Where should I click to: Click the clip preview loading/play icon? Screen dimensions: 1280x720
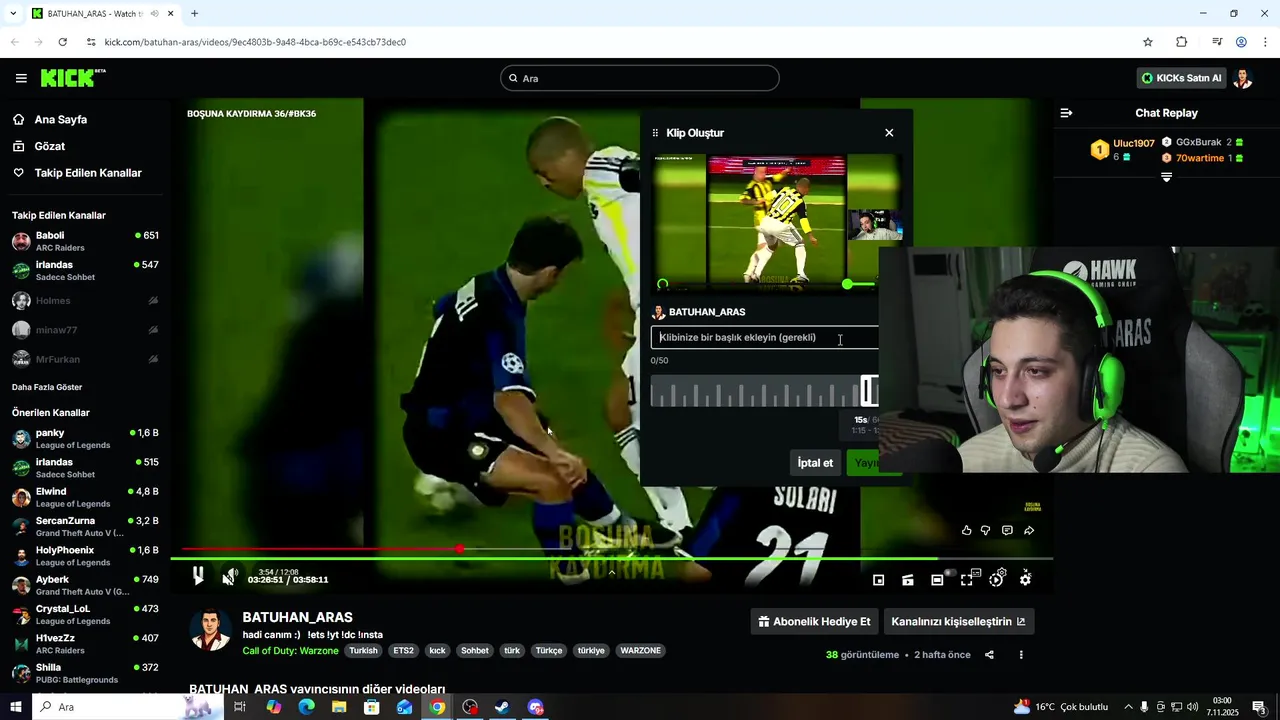click(662, 284)
